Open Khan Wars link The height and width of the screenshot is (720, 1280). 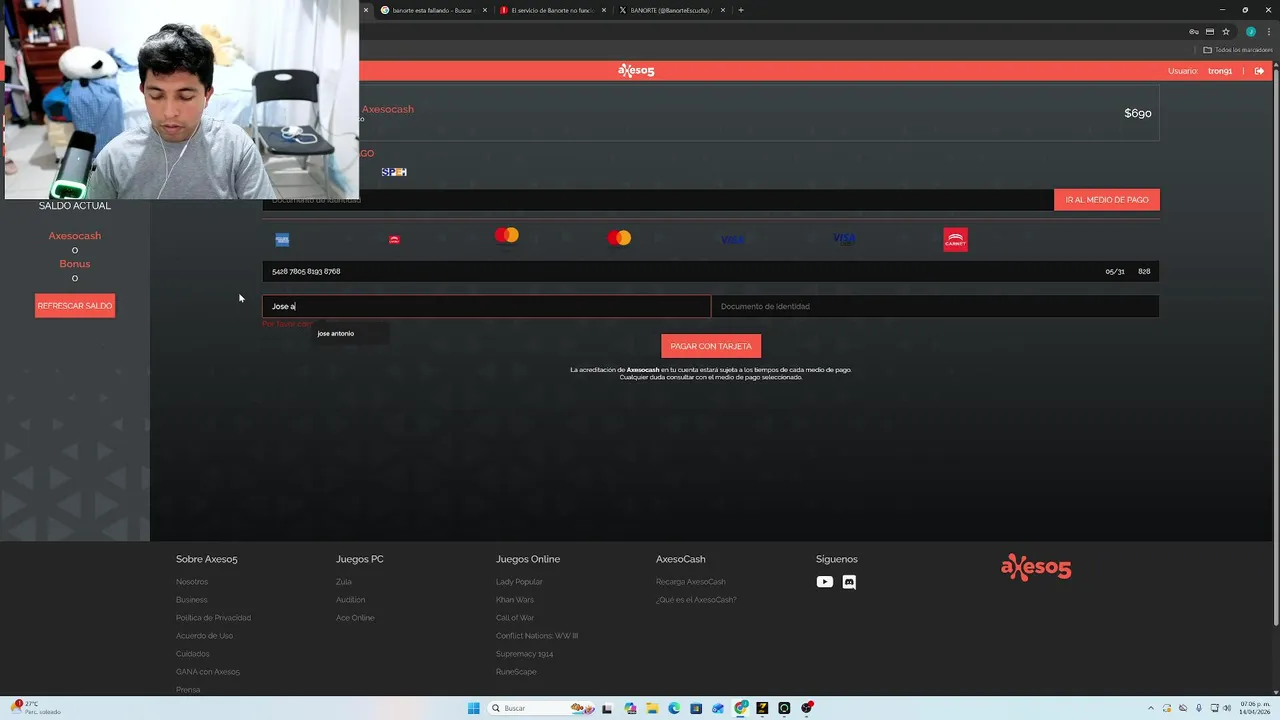coord(515,600)
